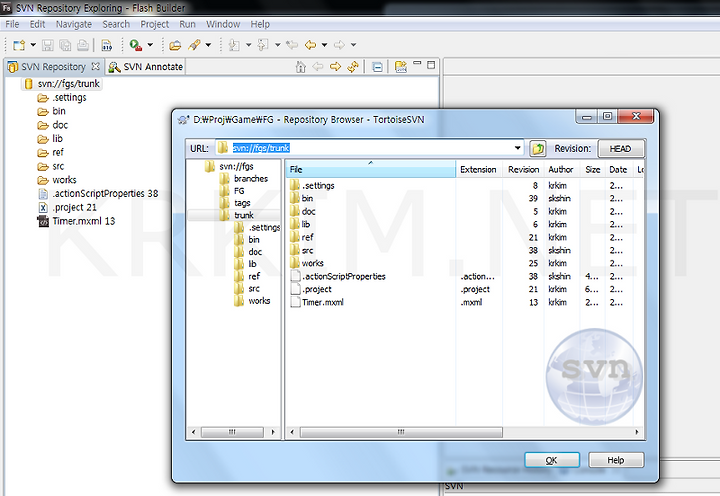Click the folder tree horizontal scrollbar
Image resolution: width=720 pixels, height=496 pixels.
click(232, 432)
